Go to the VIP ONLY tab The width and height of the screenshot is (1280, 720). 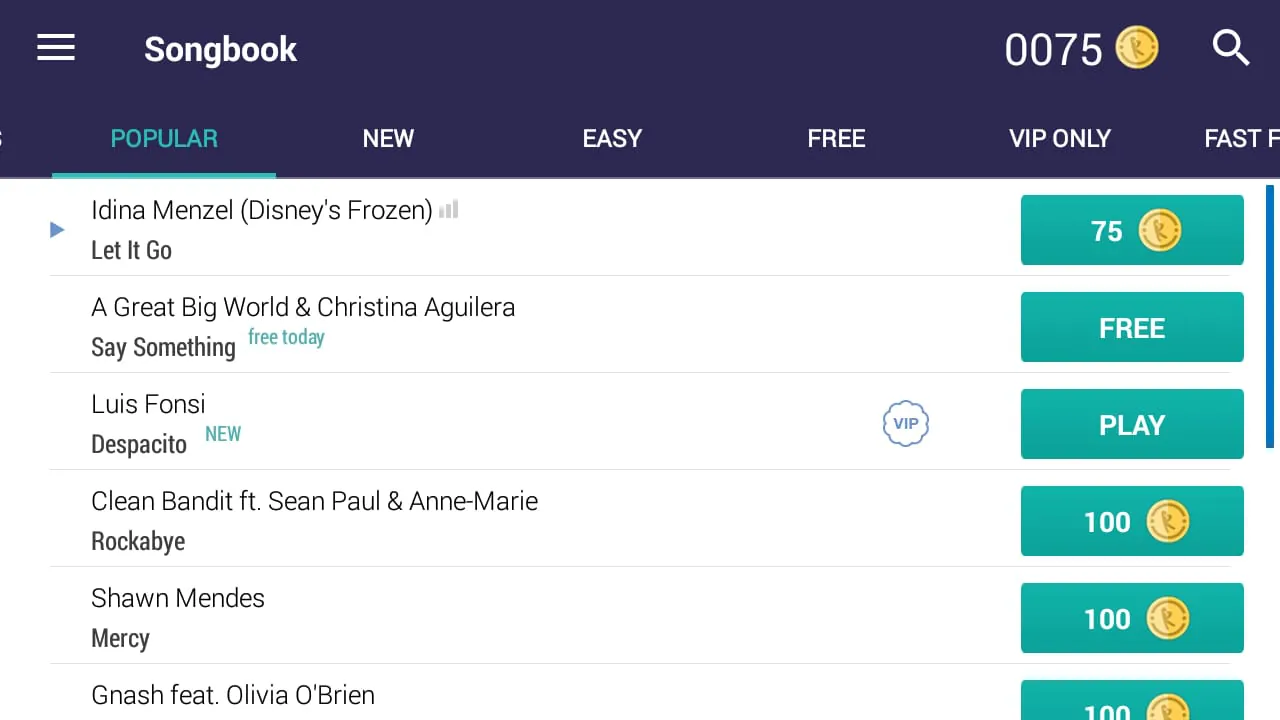(x=1060, y=139)
